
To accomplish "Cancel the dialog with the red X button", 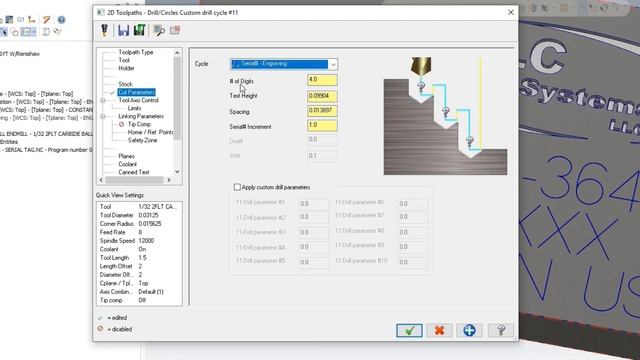I will [440, 330].
